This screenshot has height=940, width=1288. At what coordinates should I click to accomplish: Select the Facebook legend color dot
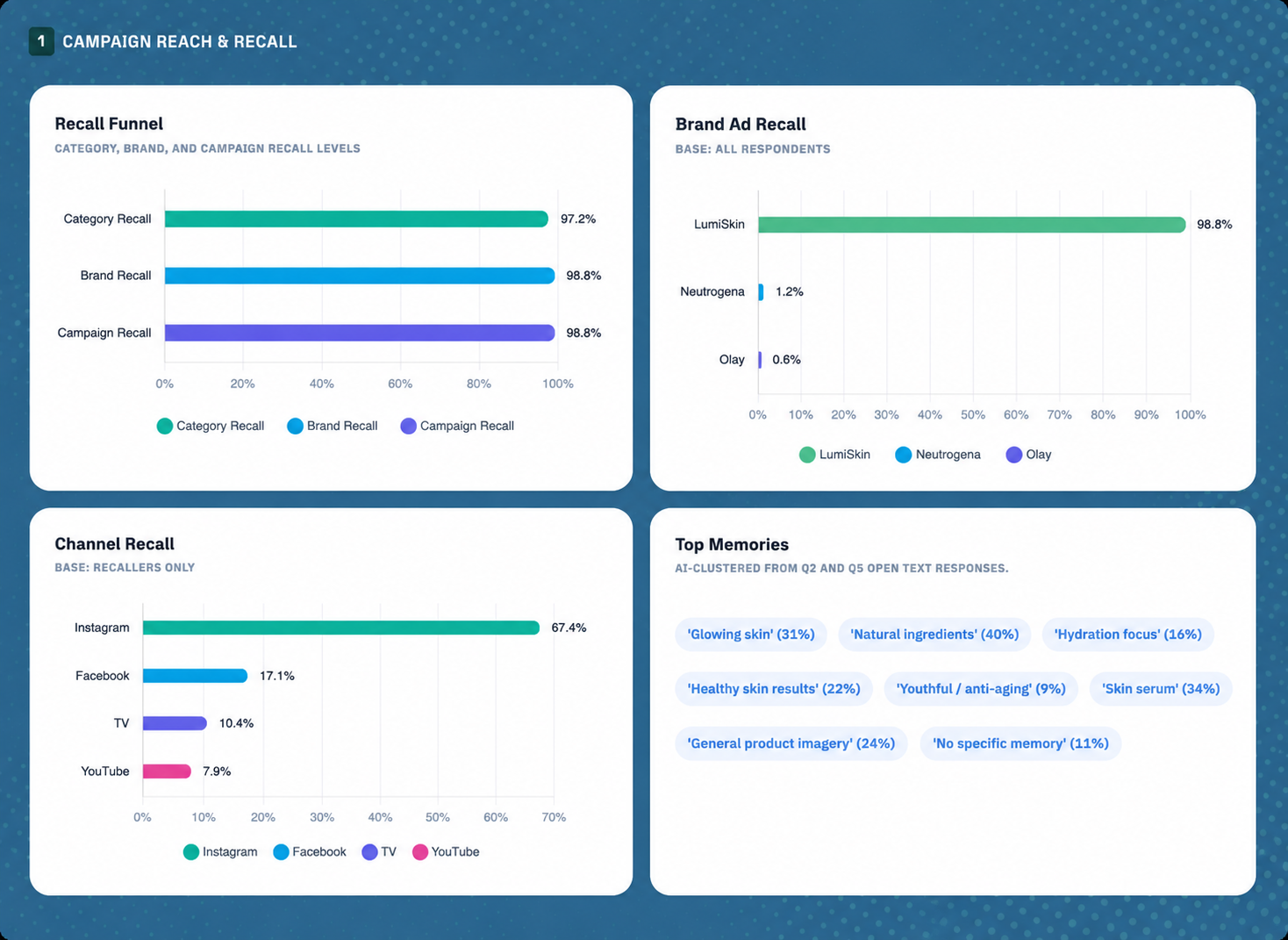281,852
